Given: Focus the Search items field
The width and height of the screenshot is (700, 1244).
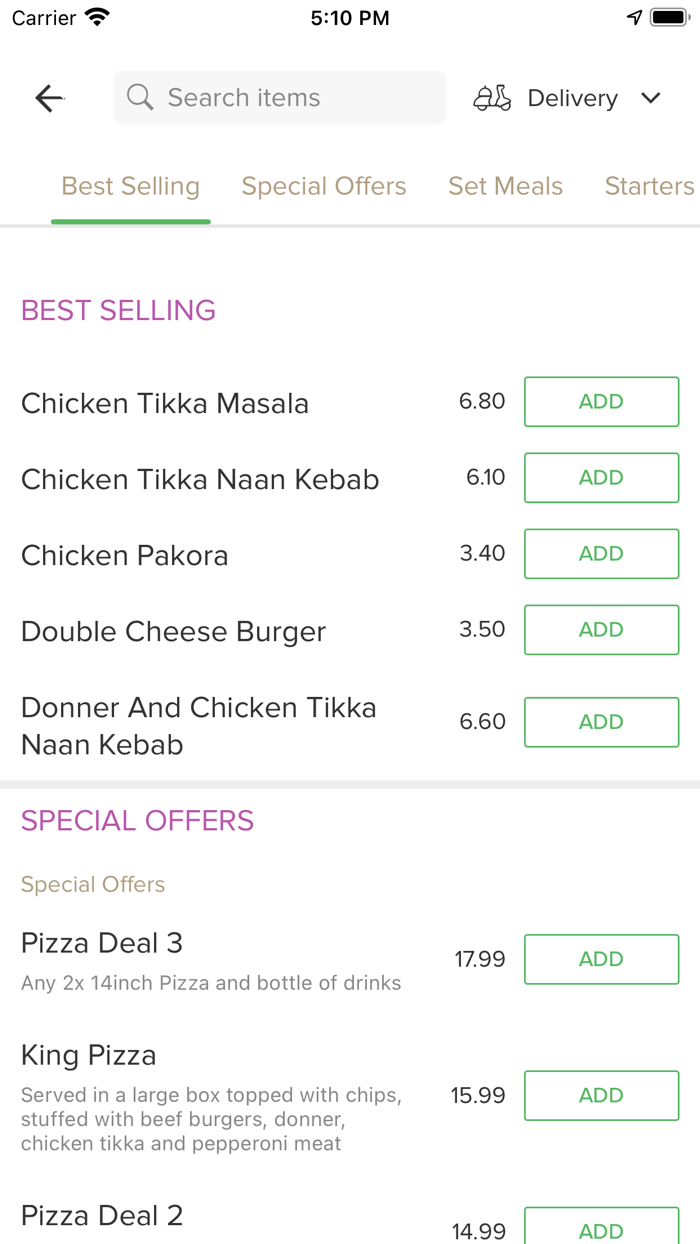Looking at the screenshot, I should [290, 98].
